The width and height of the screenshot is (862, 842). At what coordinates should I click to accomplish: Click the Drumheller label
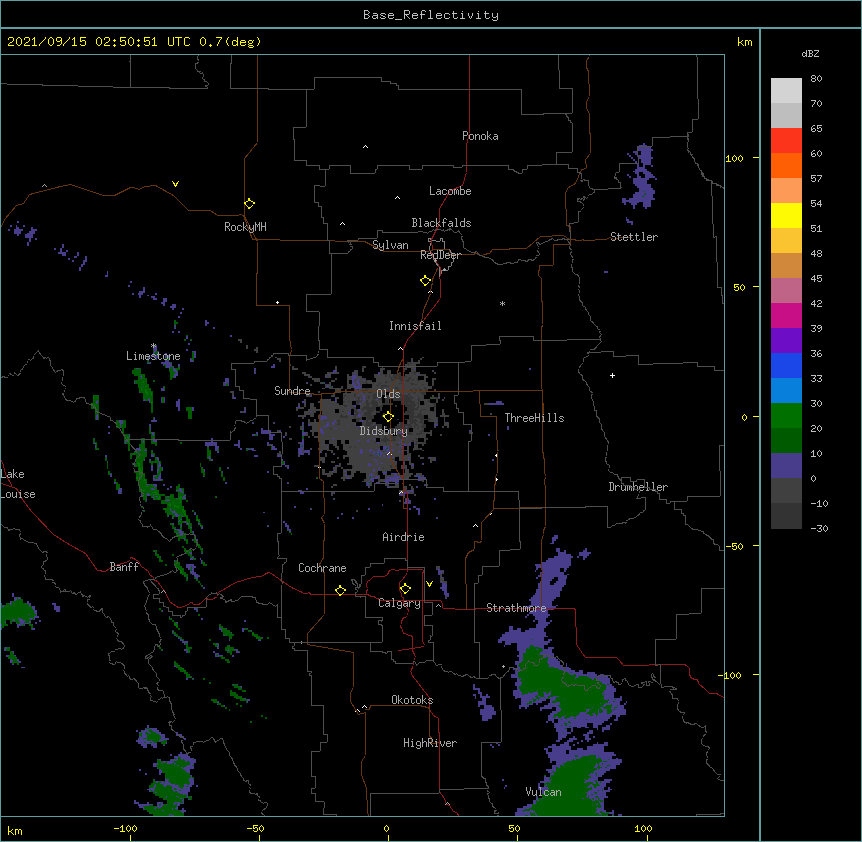click(638, 487)
